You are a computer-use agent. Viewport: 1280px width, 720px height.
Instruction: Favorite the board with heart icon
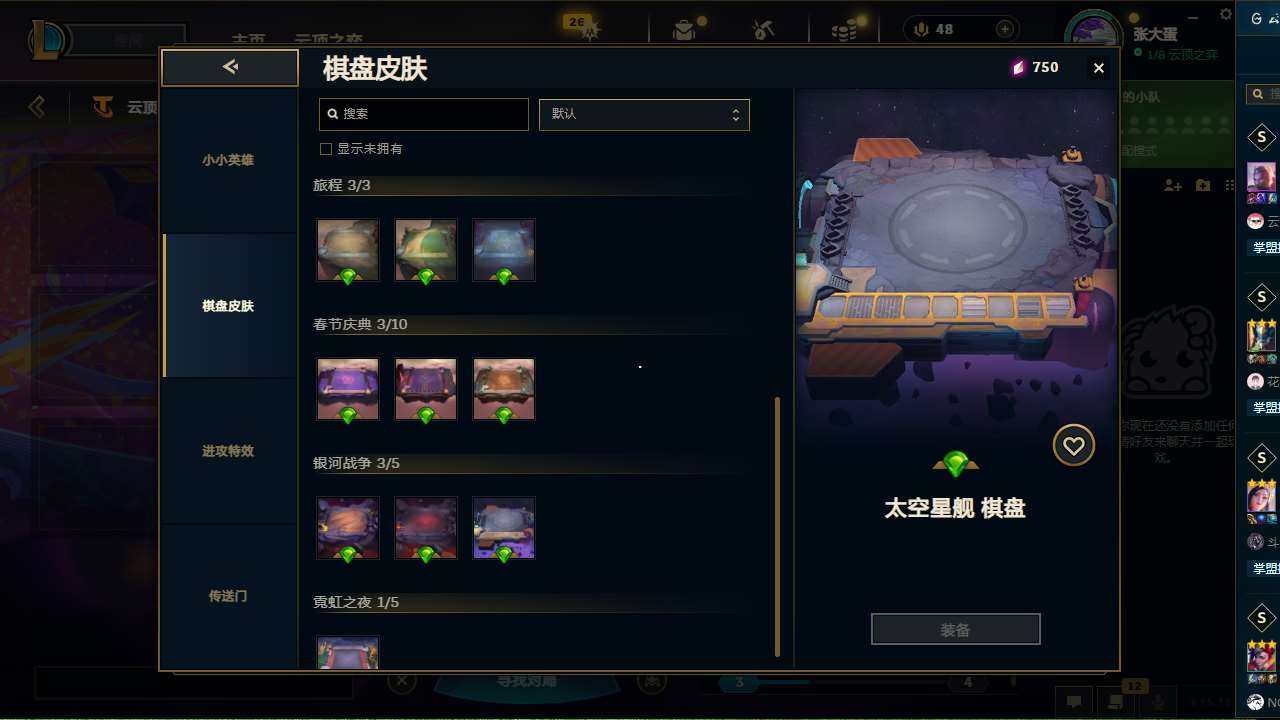coord(1073,446)
